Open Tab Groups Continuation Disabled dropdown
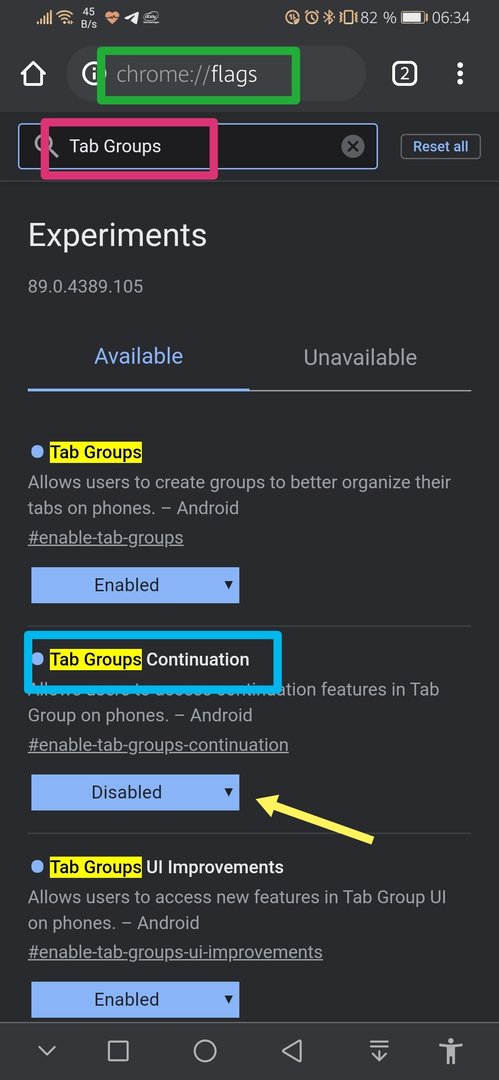 135,792
